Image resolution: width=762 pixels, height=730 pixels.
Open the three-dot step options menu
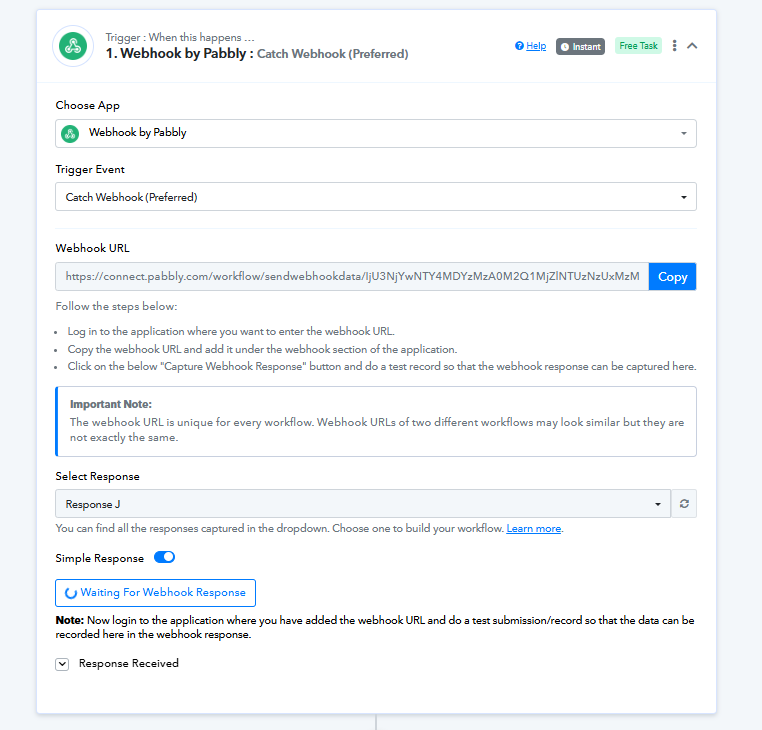coord(675,46)
